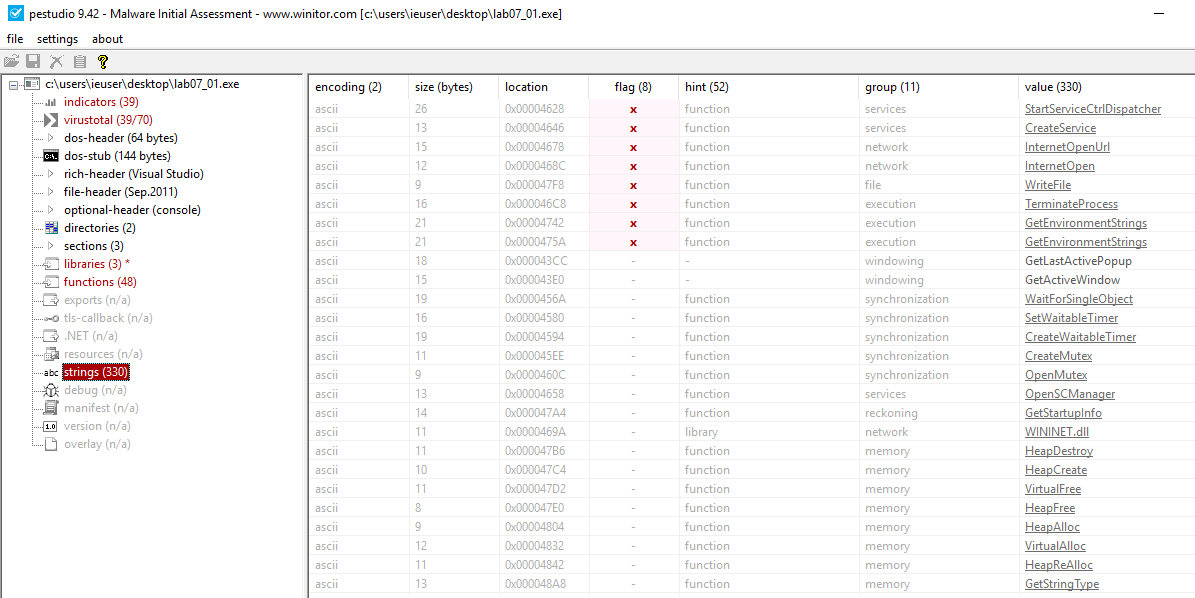Click the yellow question mark help icon
Screen dimensions: 1195x598
[x=102, y=62]
